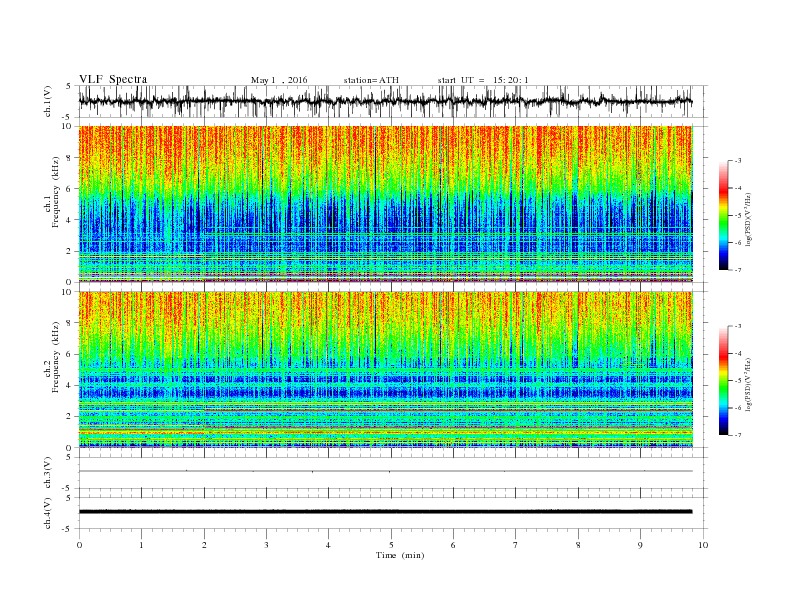The width and height of the screenshot is (792, 612).
Task: Click the ch.2 "Frequency (kHz)" axis label
Action: tap(56, 358)
